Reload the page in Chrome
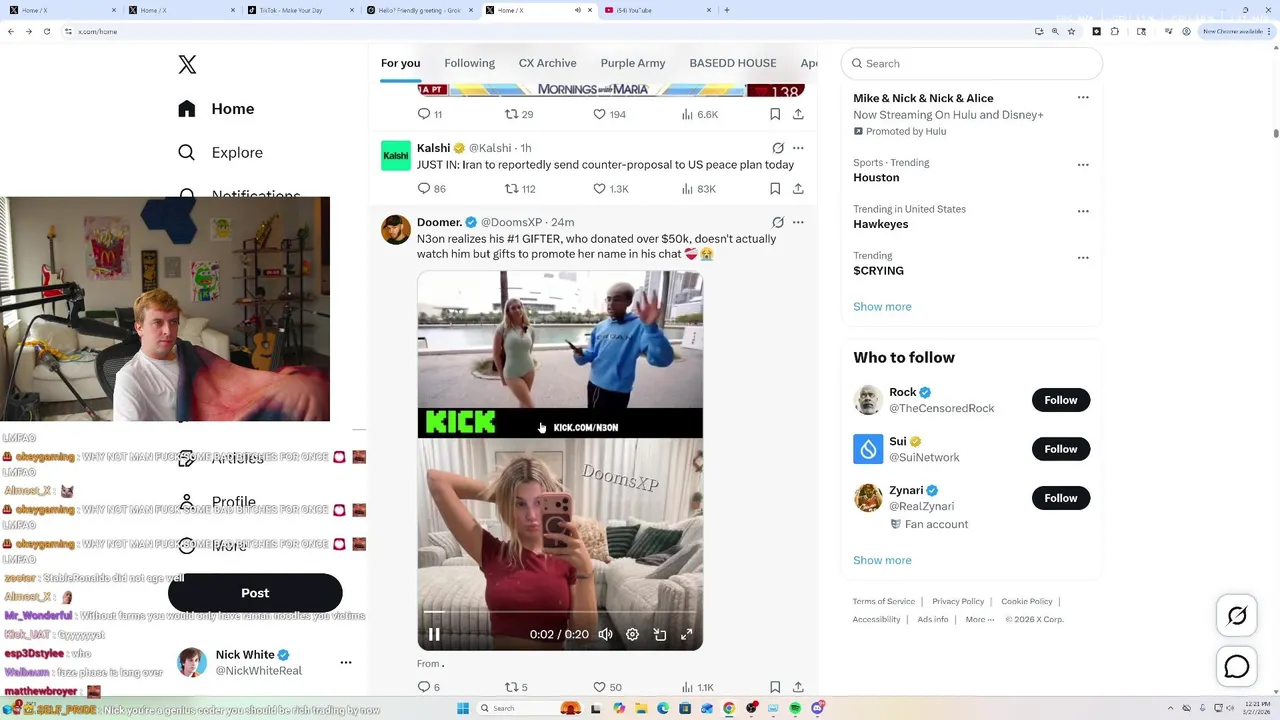 tap(47, 31)
